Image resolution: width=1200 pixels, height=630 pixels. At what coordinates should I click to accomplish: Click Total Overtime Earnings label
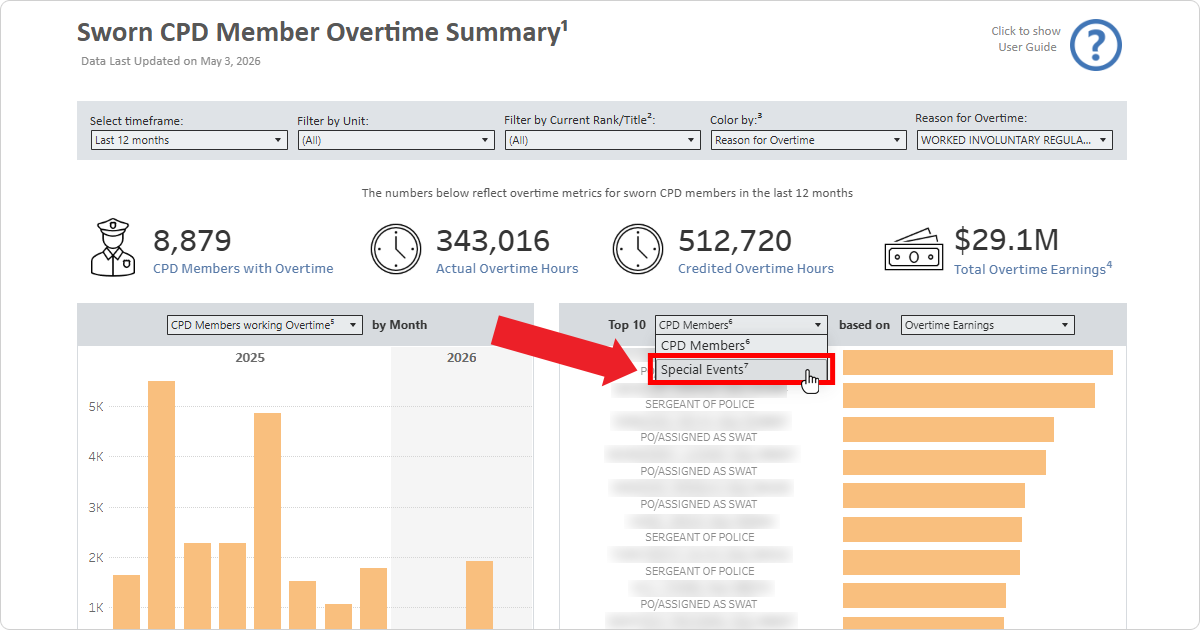[x=1033, y=268]
